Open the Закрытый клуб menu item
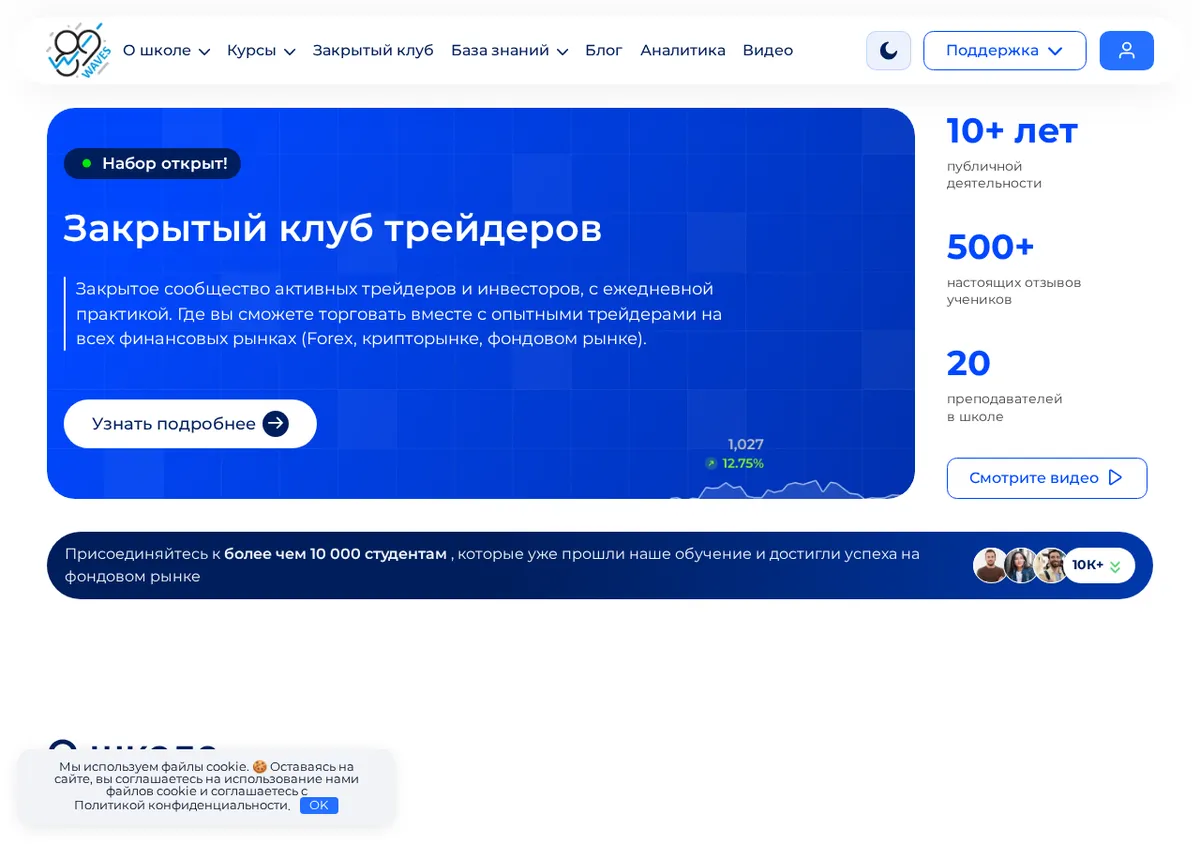This screenshot has width=1200, height=844. pyautogui.click(x=373, y=51)
